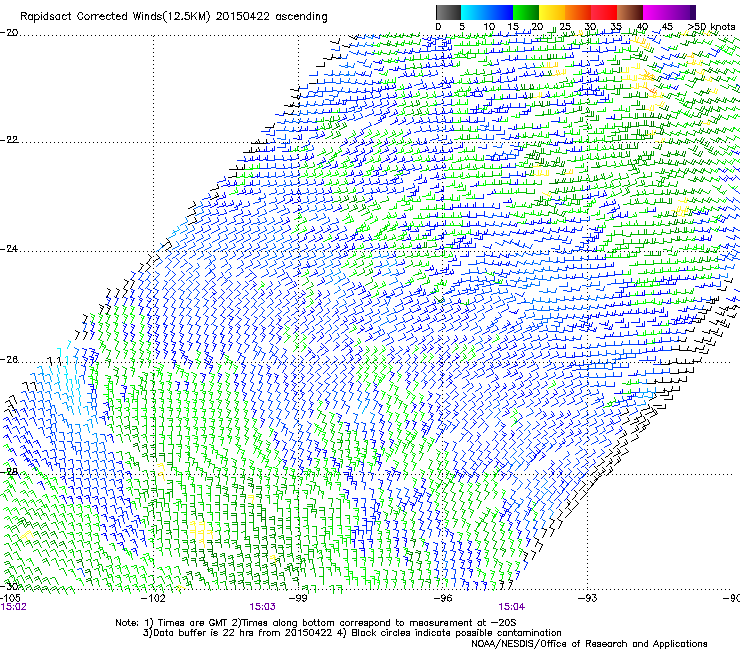Click the date text "20150422 ascending"
The image size is (740, 650).
[x=271, y=17]
